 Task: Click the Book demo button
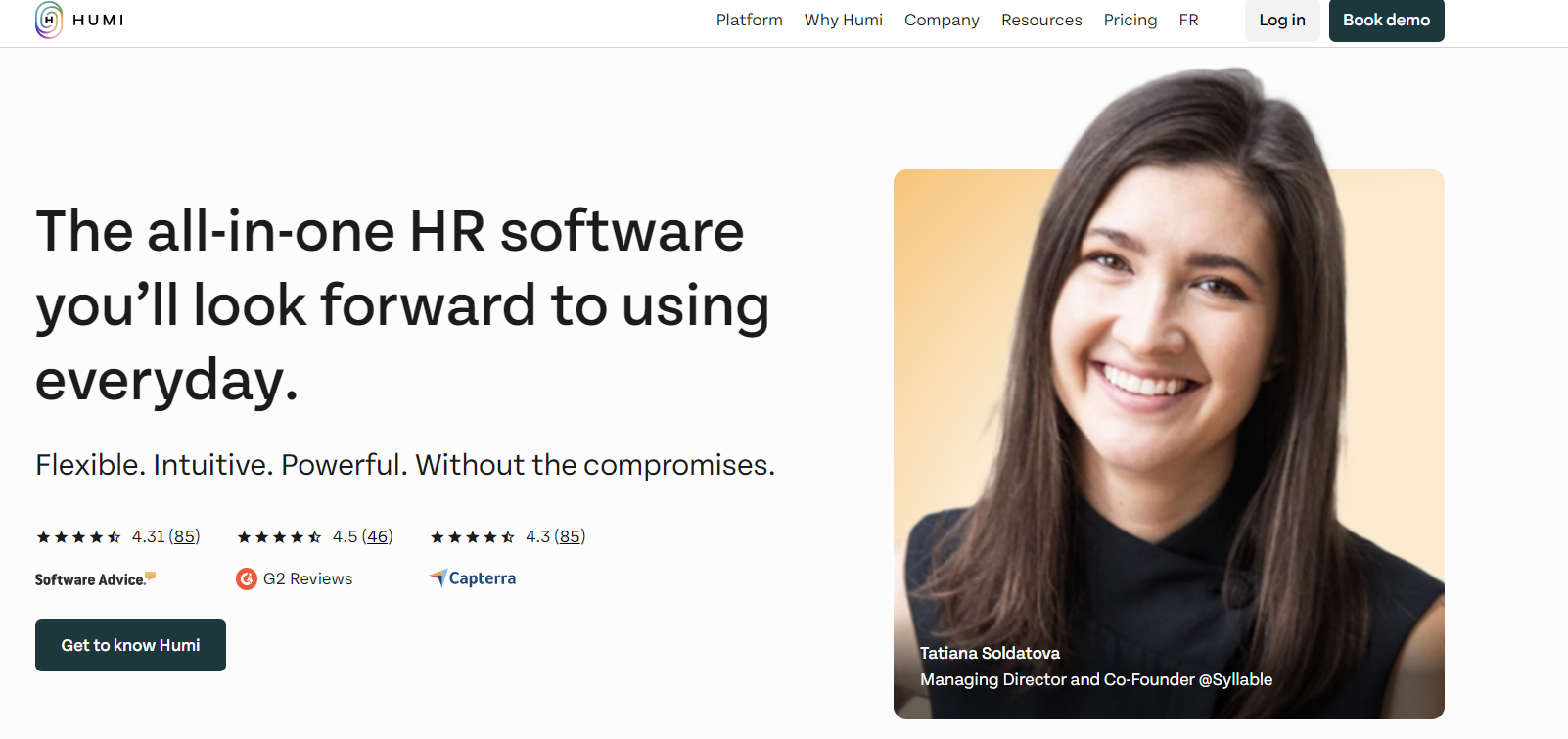click(x=1386, y=21)
